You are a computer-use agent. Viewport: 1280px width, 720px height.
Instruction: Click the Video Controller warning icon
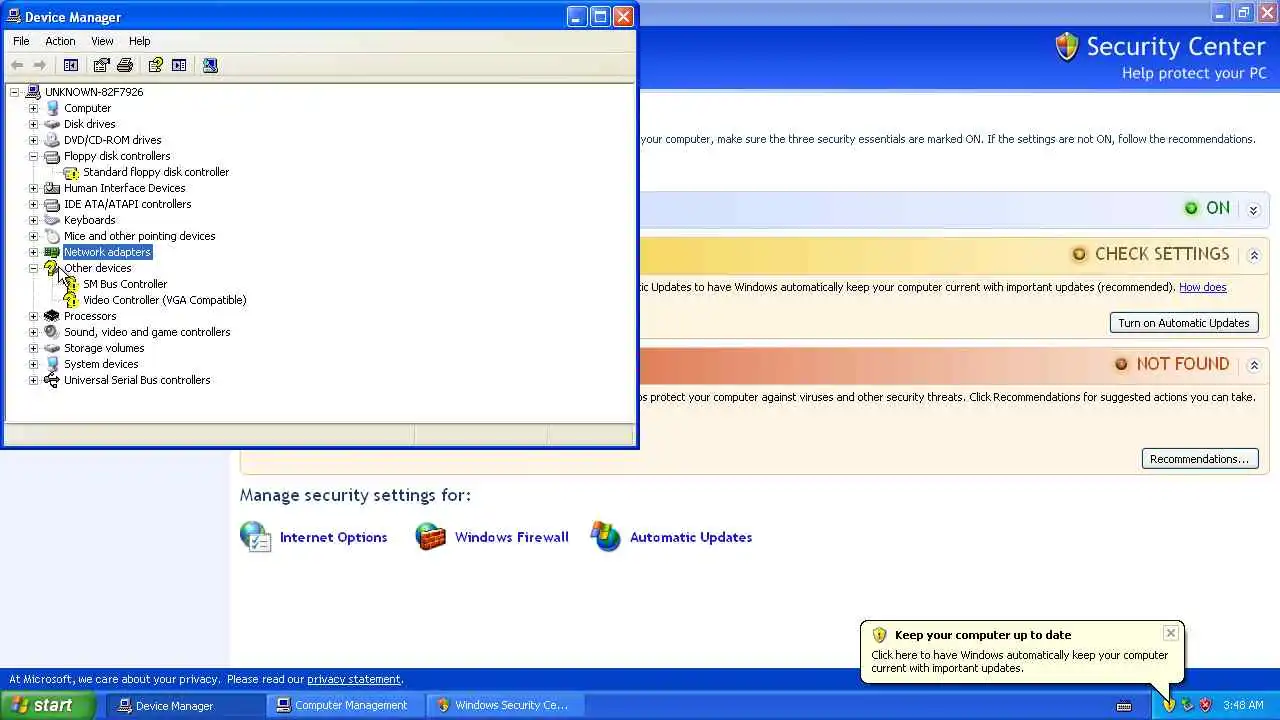click(71, 300)
